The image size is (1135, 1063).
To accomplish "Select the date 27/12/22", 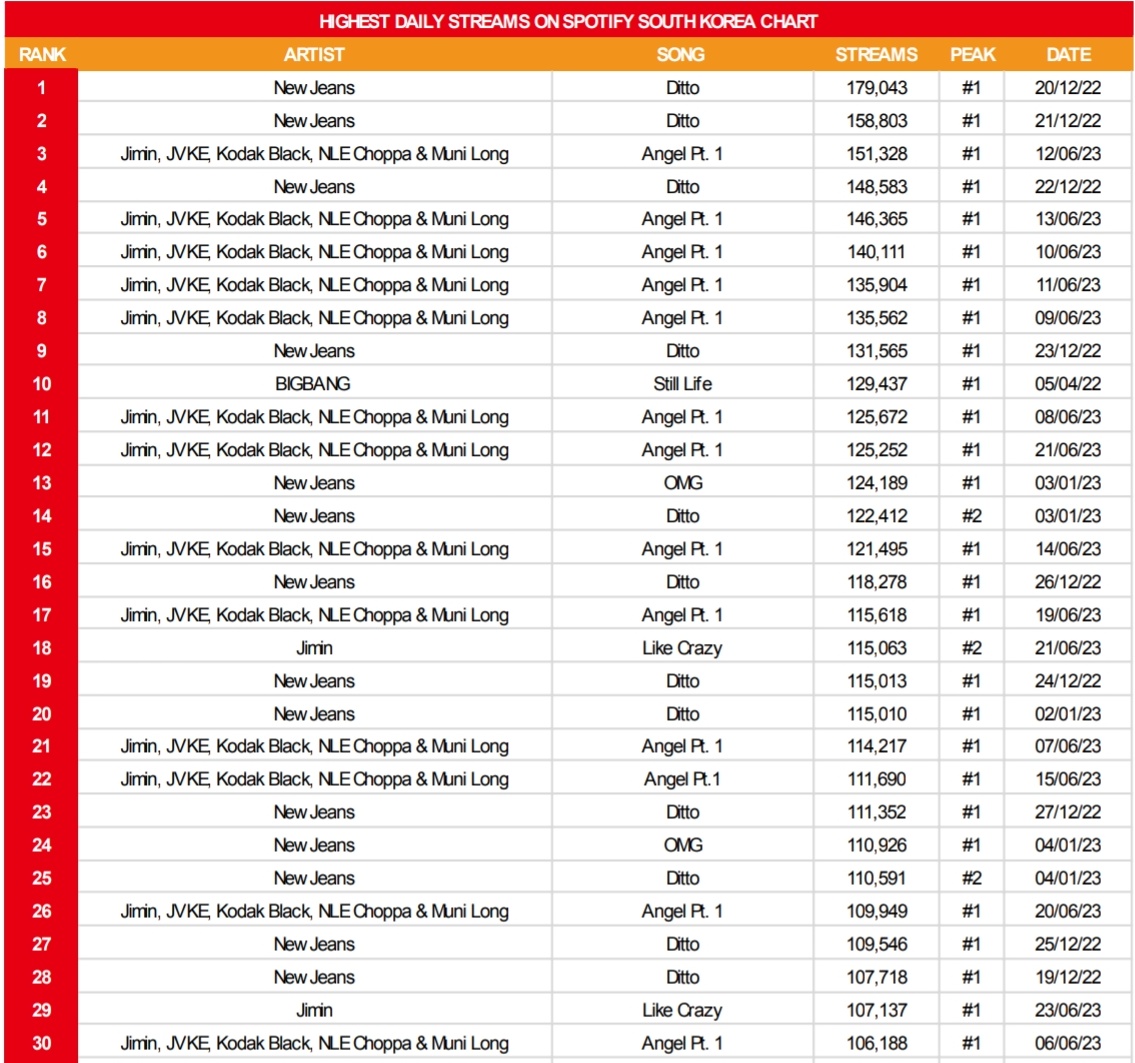I will 1068,812.
